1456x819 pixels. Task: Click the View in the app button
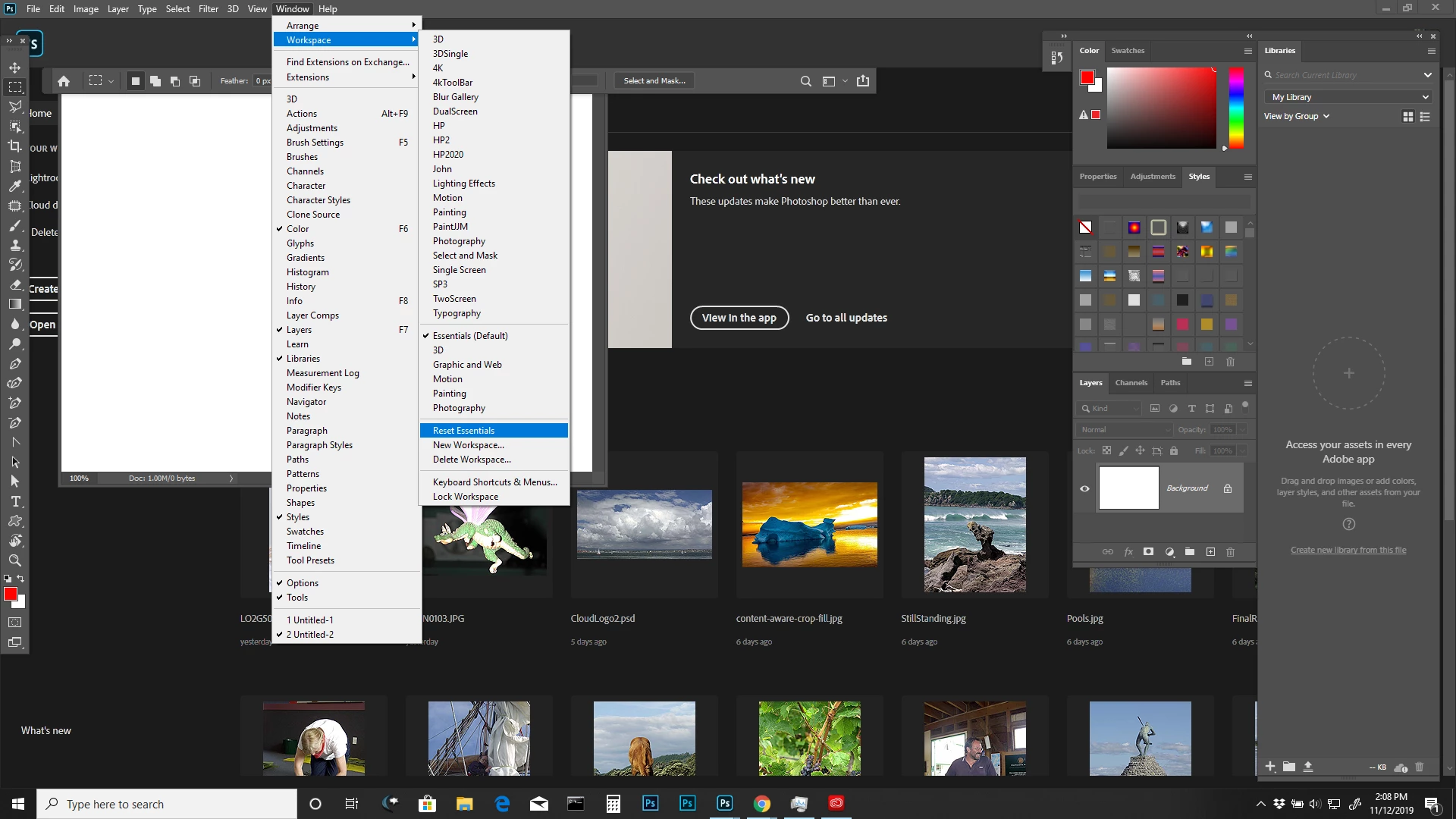click(739, 318)
